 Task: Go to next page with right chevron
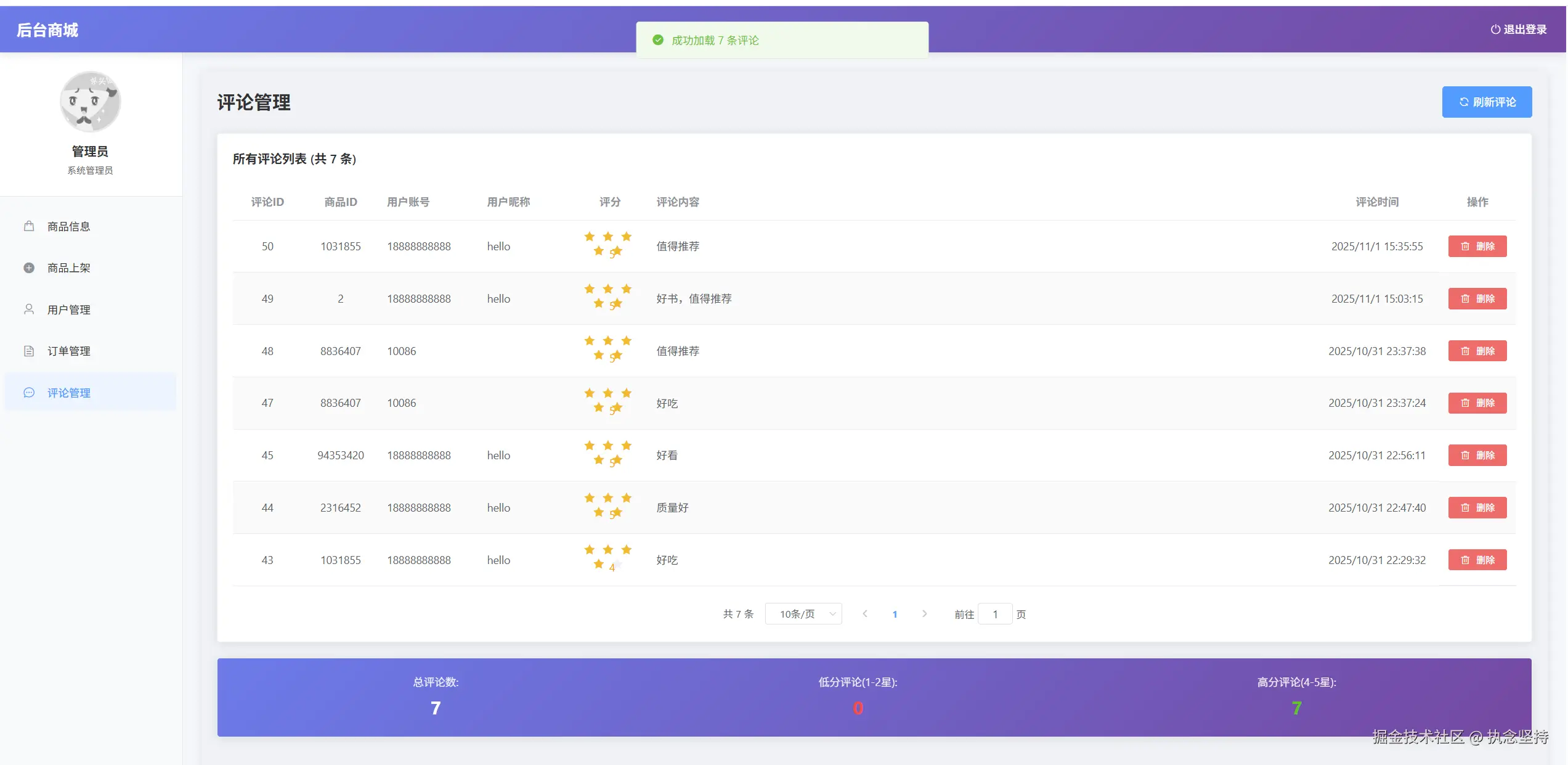point(924,614)
